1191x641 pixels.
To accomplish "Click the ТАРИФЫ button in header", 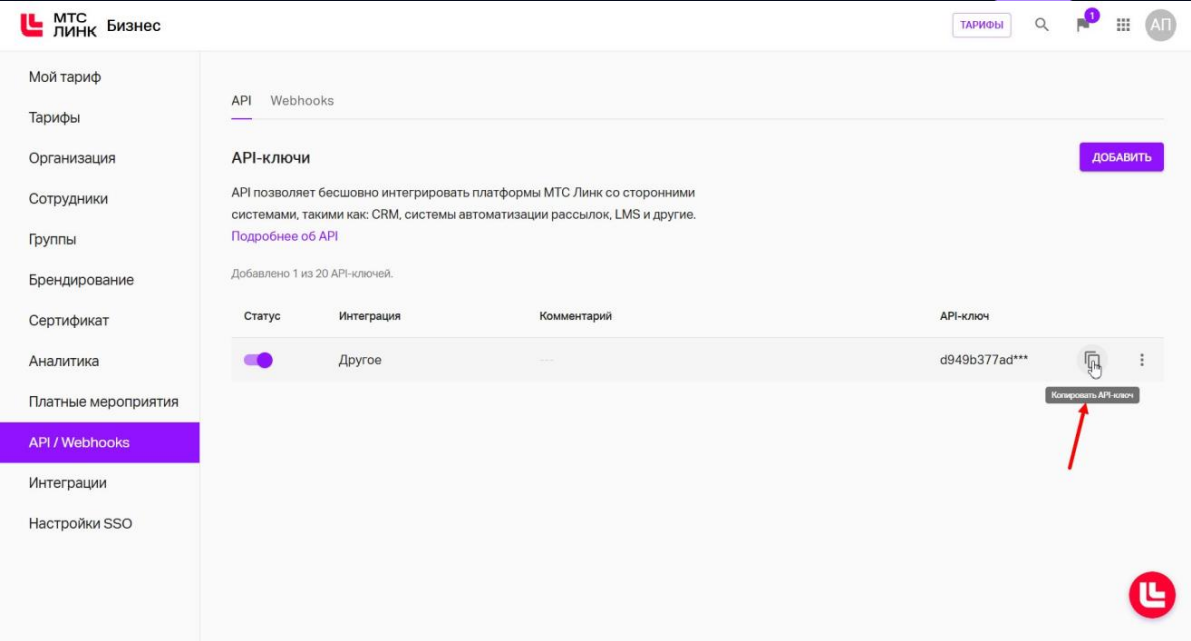I will click(981, 25).
